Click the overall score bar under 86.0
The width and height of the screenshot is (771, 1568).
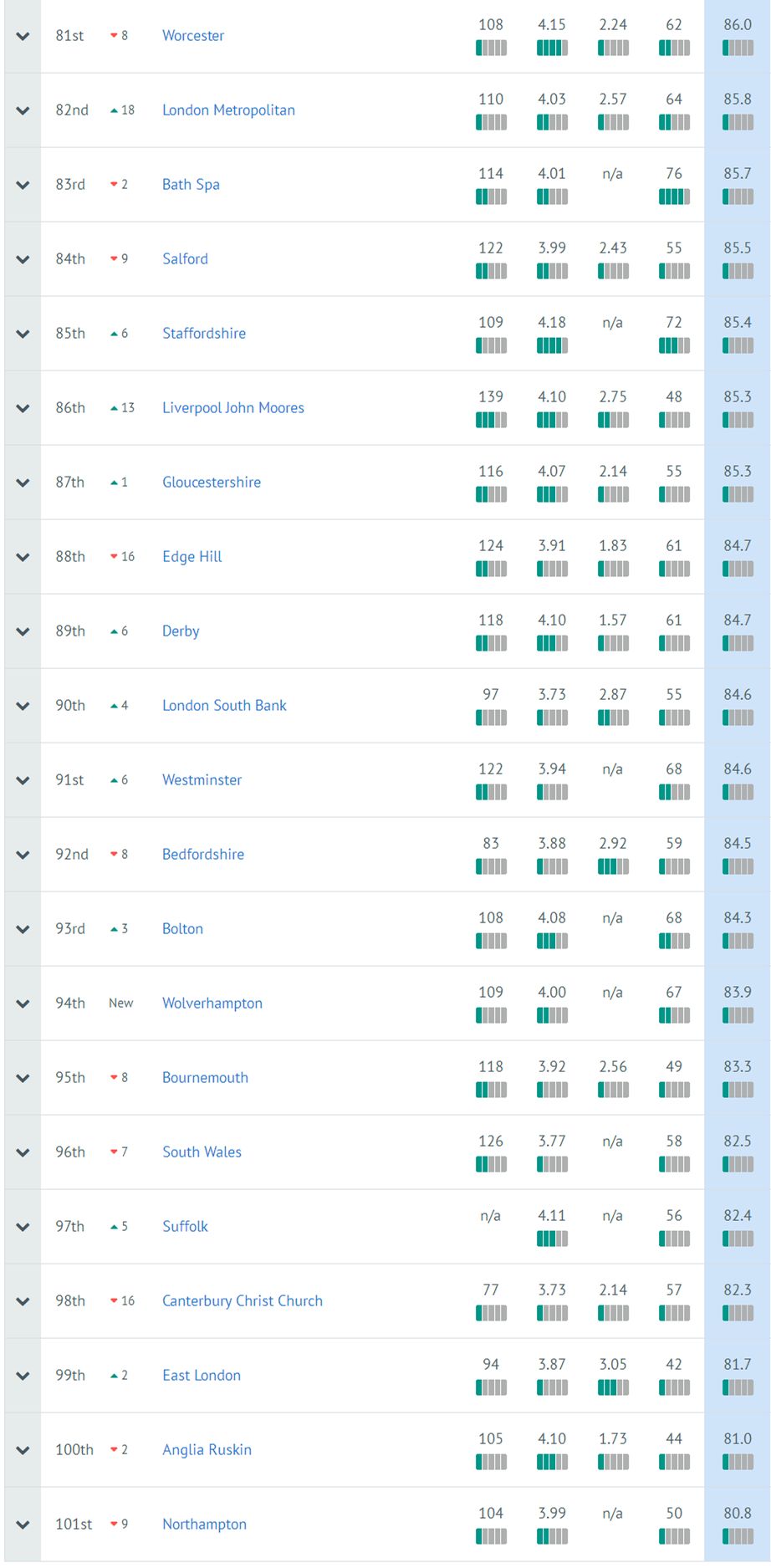(x=738, y=48)
